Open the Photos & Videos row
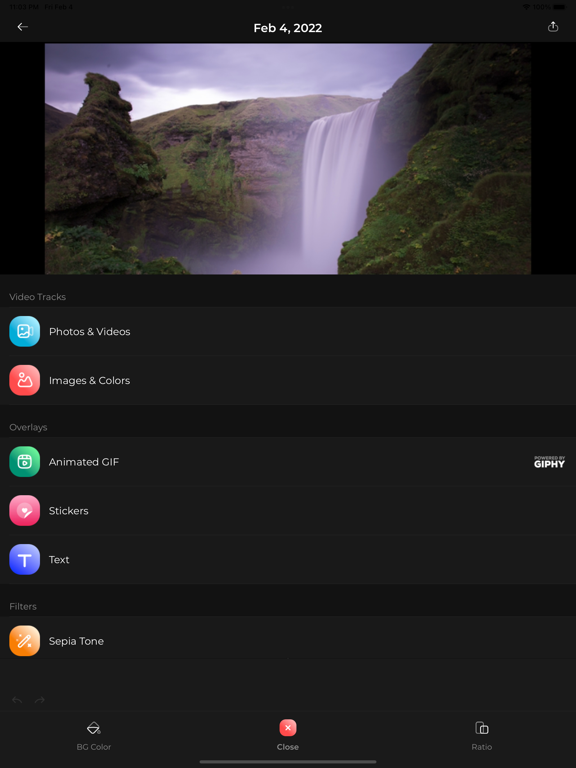 click(x=288, y=332)
